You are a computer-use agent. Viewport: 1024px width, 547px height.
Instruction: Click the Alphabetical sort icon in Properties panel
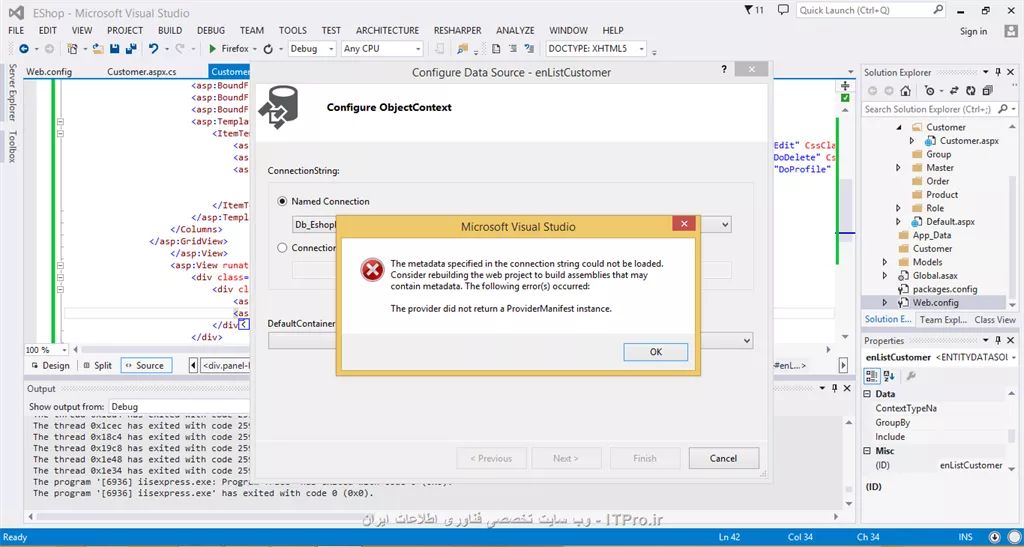pyautogui.click(x=889, y=376)
